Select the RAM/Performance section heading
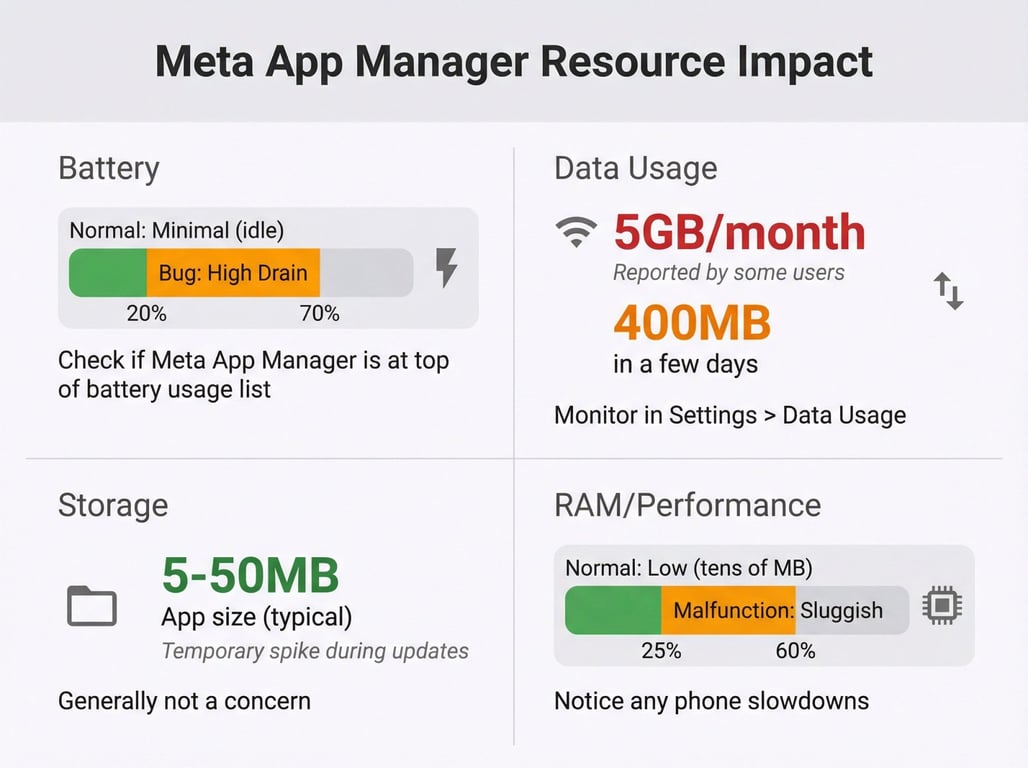 tap(687, 504)
